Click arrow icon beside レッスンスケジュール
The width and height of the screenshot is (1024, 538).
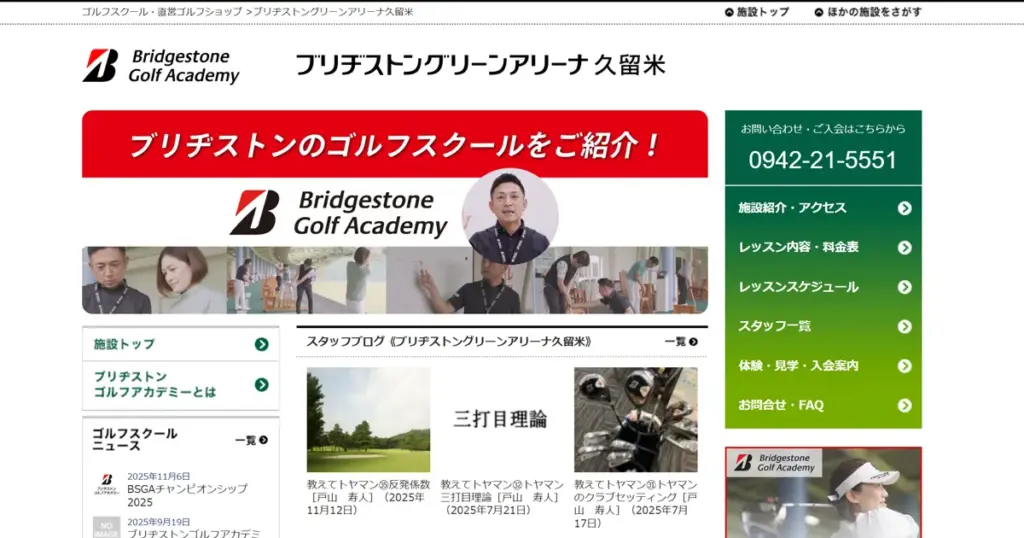click(x=904, y=287)
